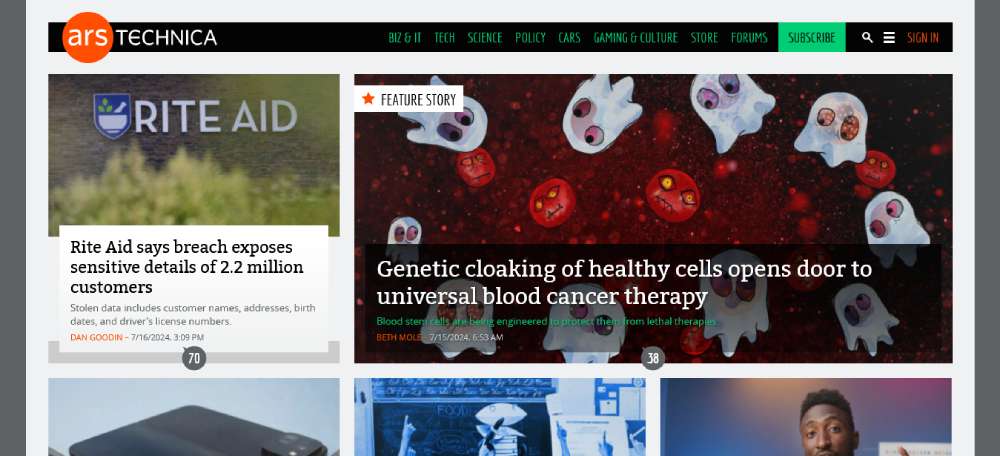Open Gaming & Culture section
The height and width of the screenshot is (456, 1000).
[x=635, y=38]
